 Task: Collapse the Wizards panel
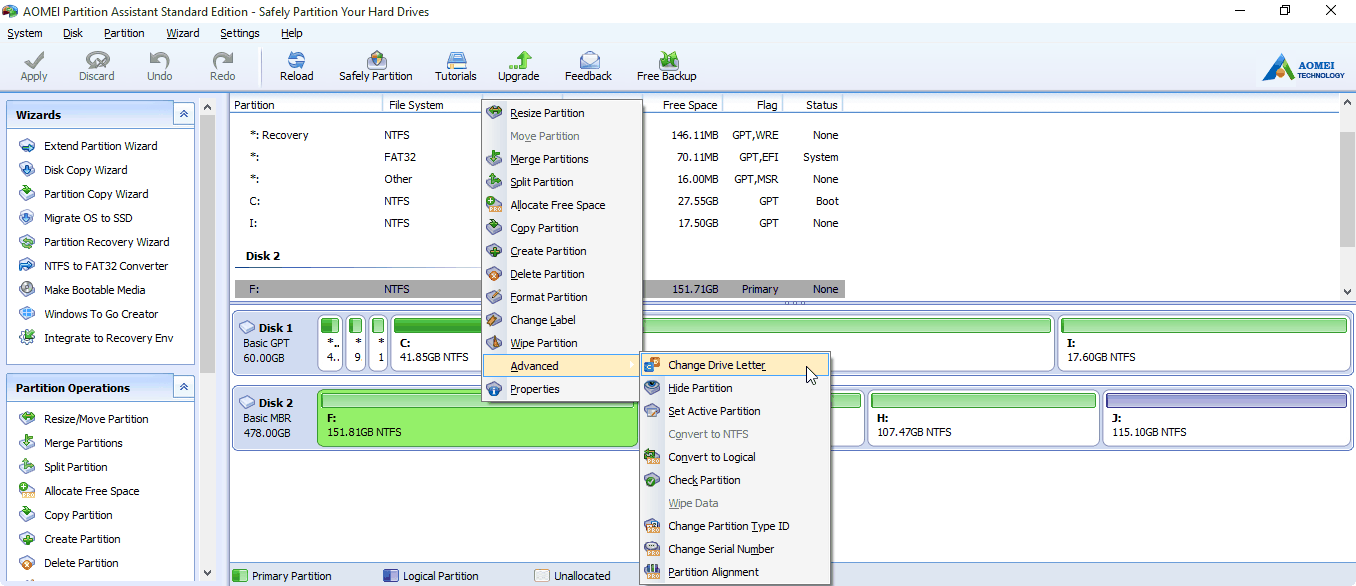click(184, 114)
